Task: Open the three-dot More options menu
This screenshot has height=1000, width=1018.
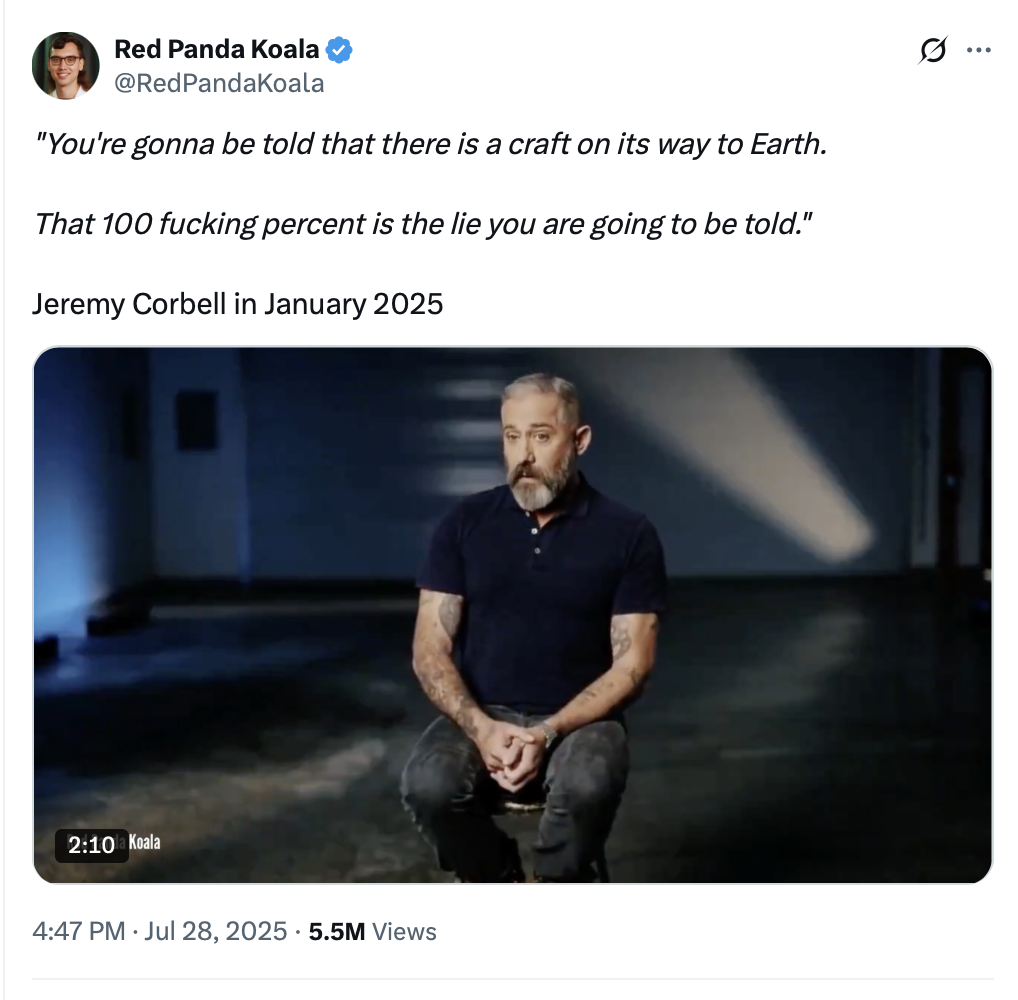Action: click(978, 50)
